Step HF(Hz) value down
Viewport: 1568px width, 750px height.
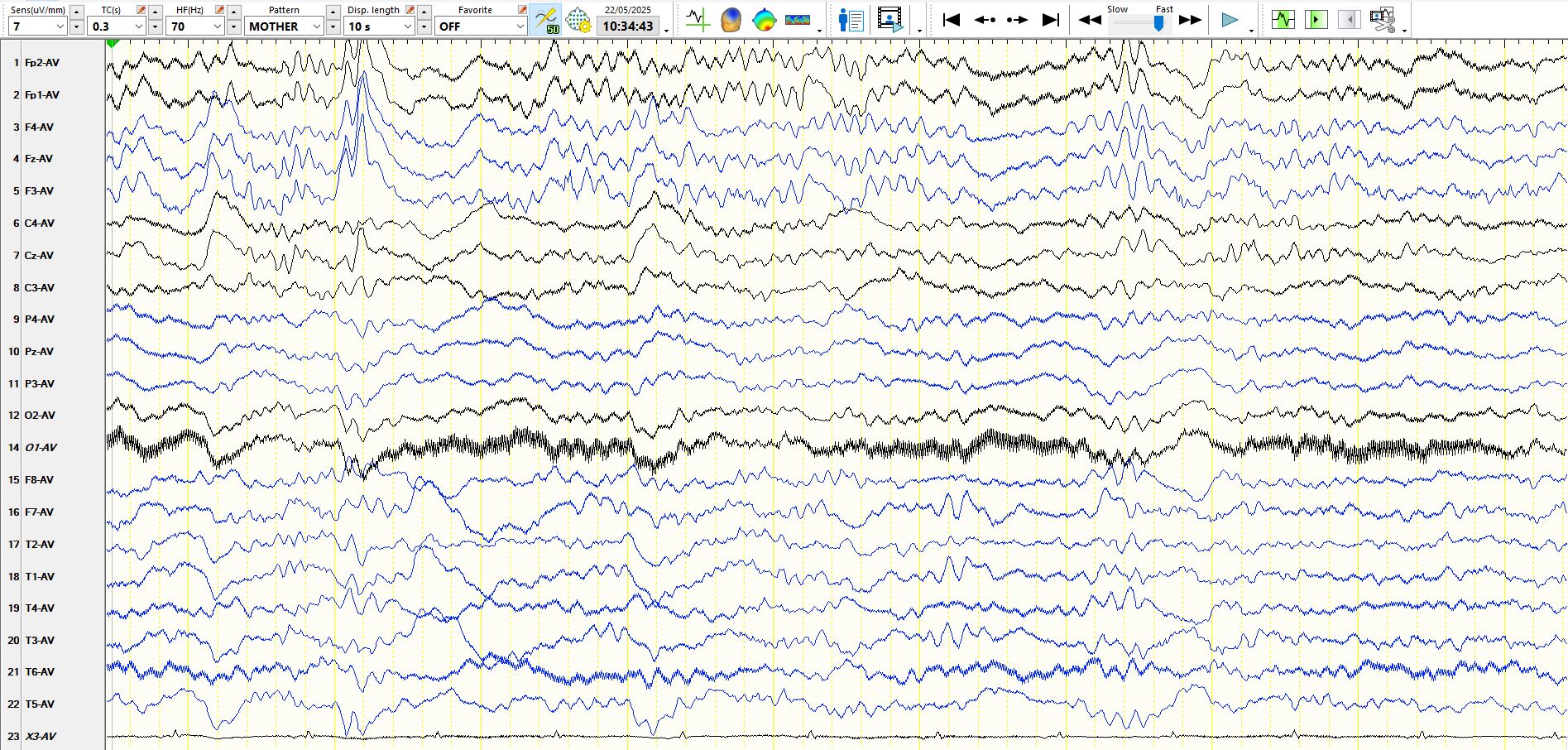(x=234, y=26)
